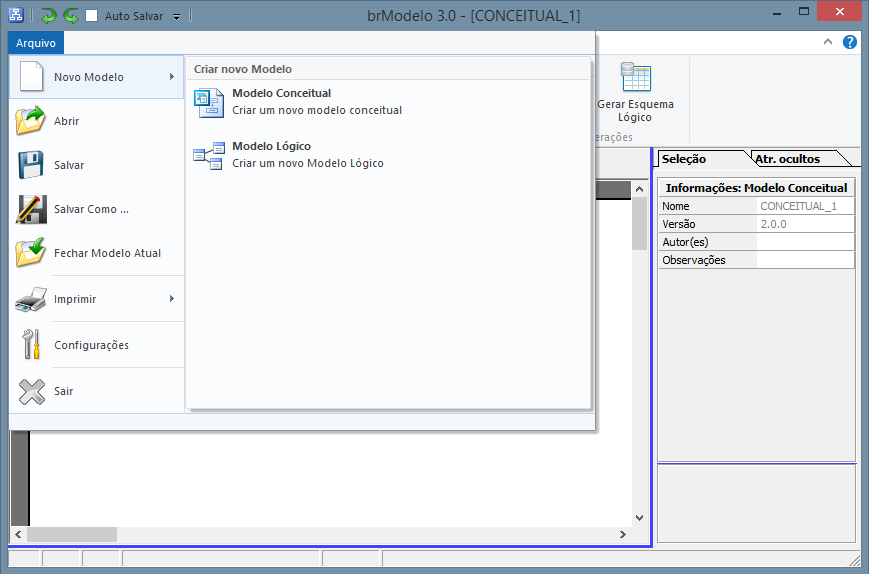Maximize the brModelo window
Image resolution: width=869 pixels, height=574 pixels.
point(804,12)
